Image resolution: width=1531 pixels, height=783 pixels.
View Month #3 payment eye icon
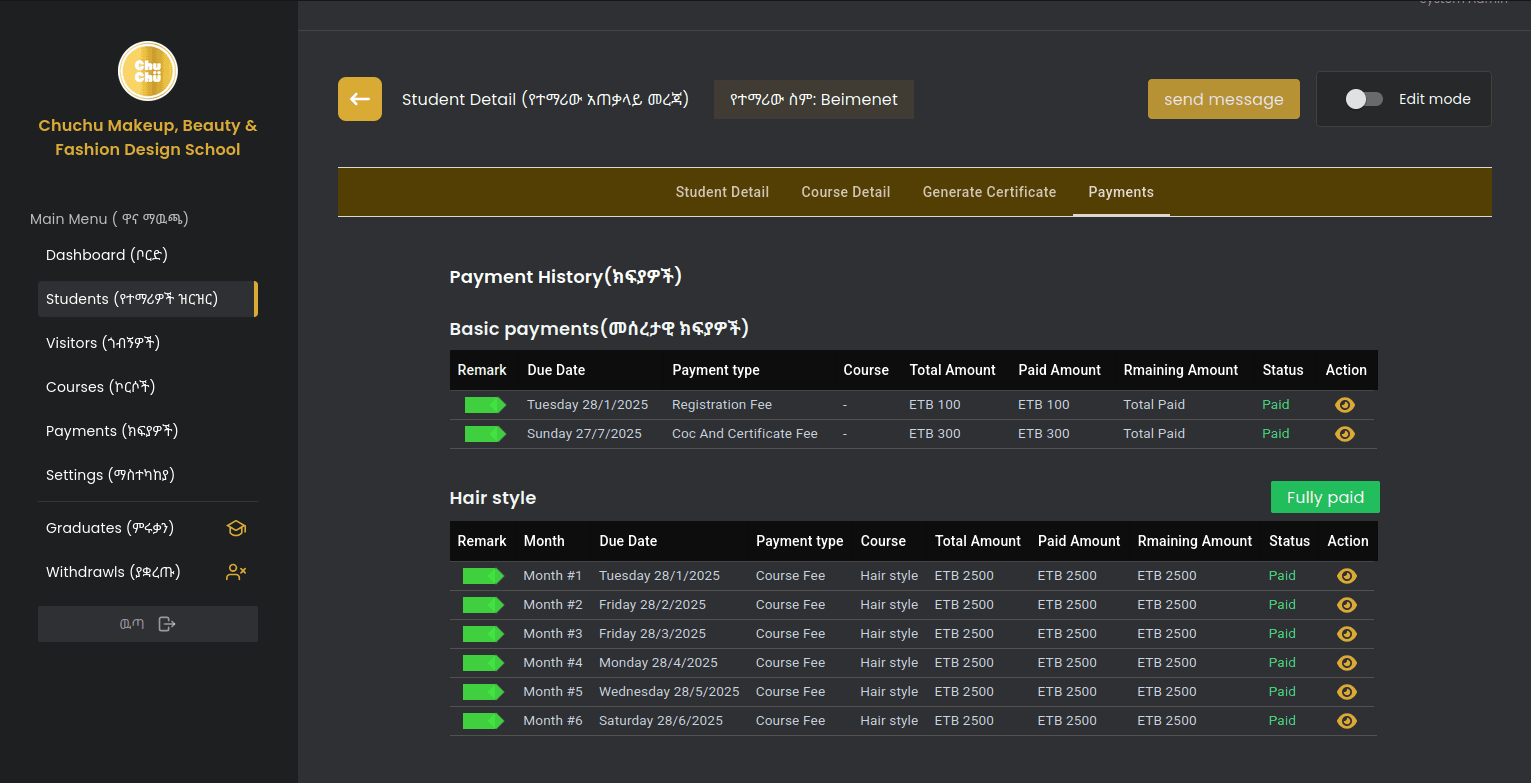point(1347,634)
